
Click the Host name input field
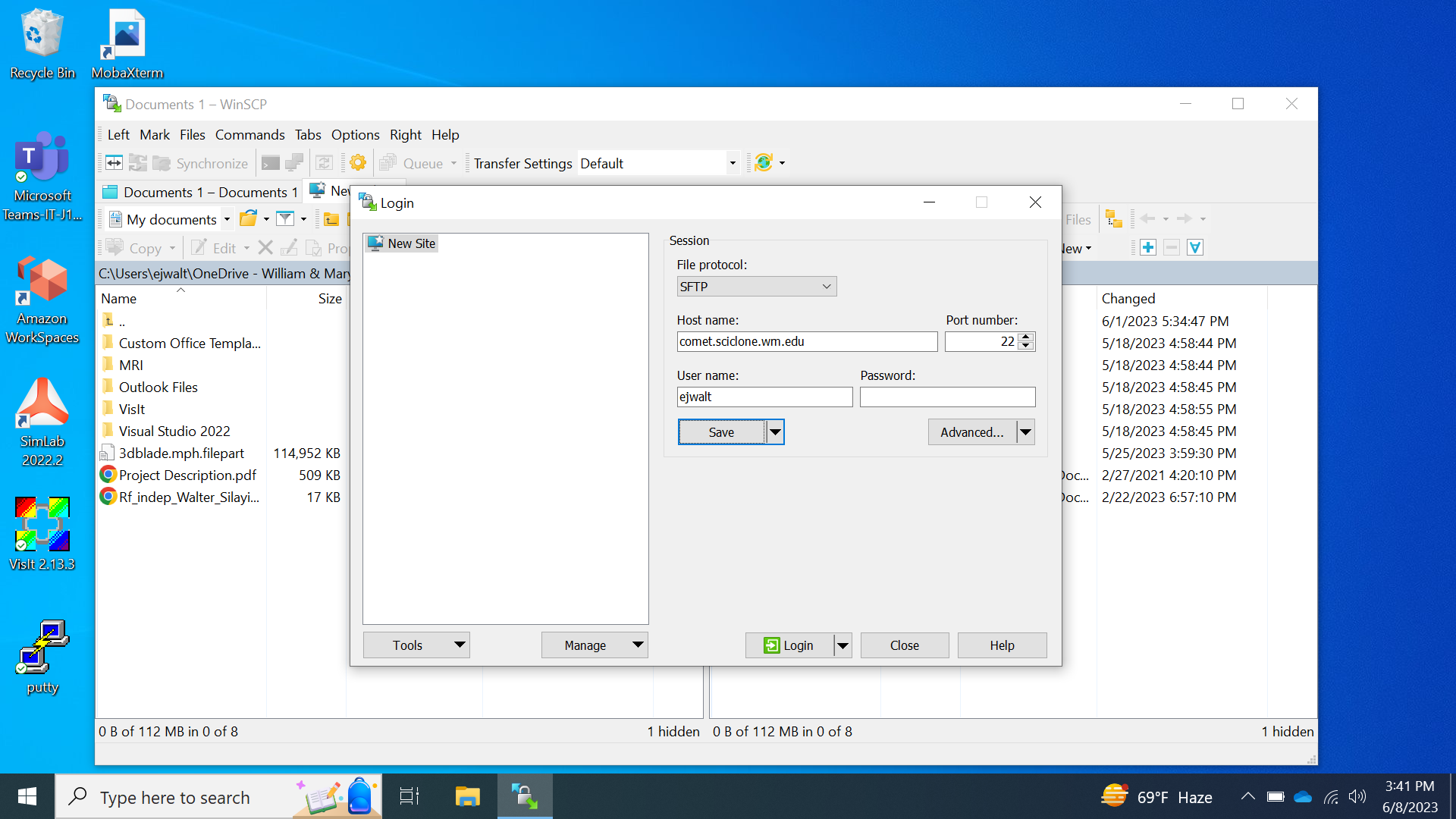pos(807,342)
